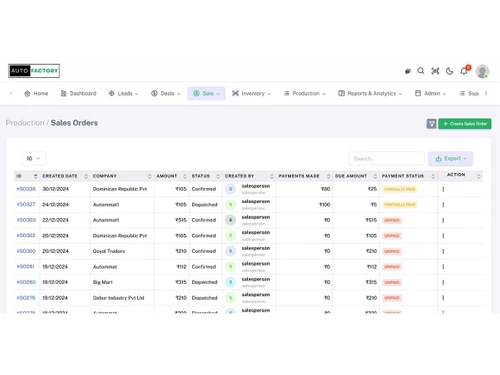
Task: Open action menu for order #SO280
Action: (443, 282)
